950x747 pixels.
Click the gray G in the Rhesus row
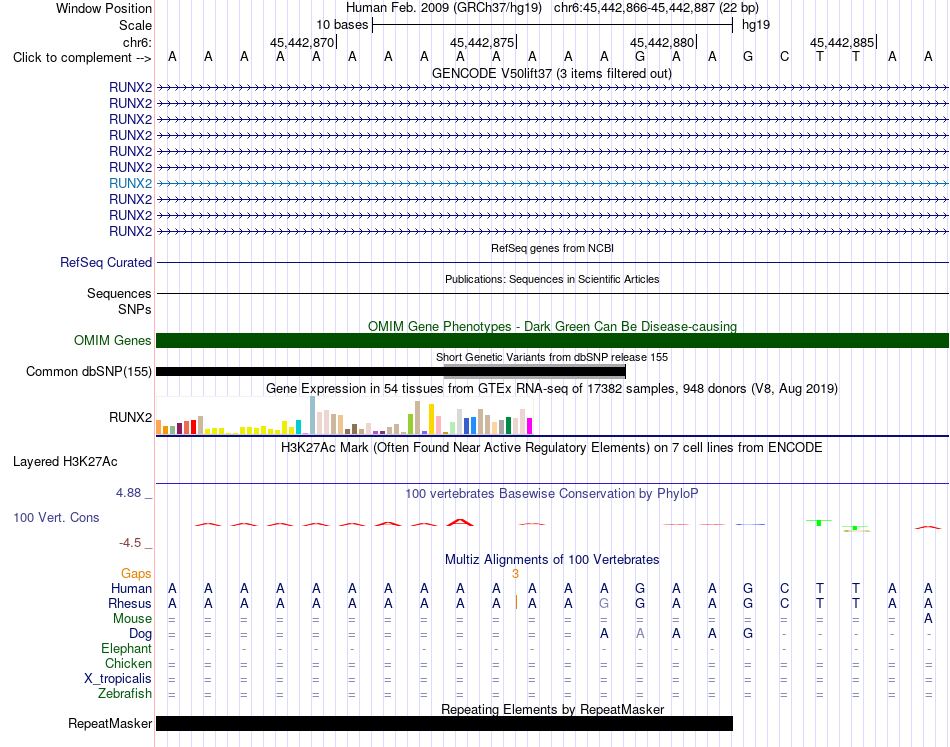pyautogui.click(x=603, y=603)
